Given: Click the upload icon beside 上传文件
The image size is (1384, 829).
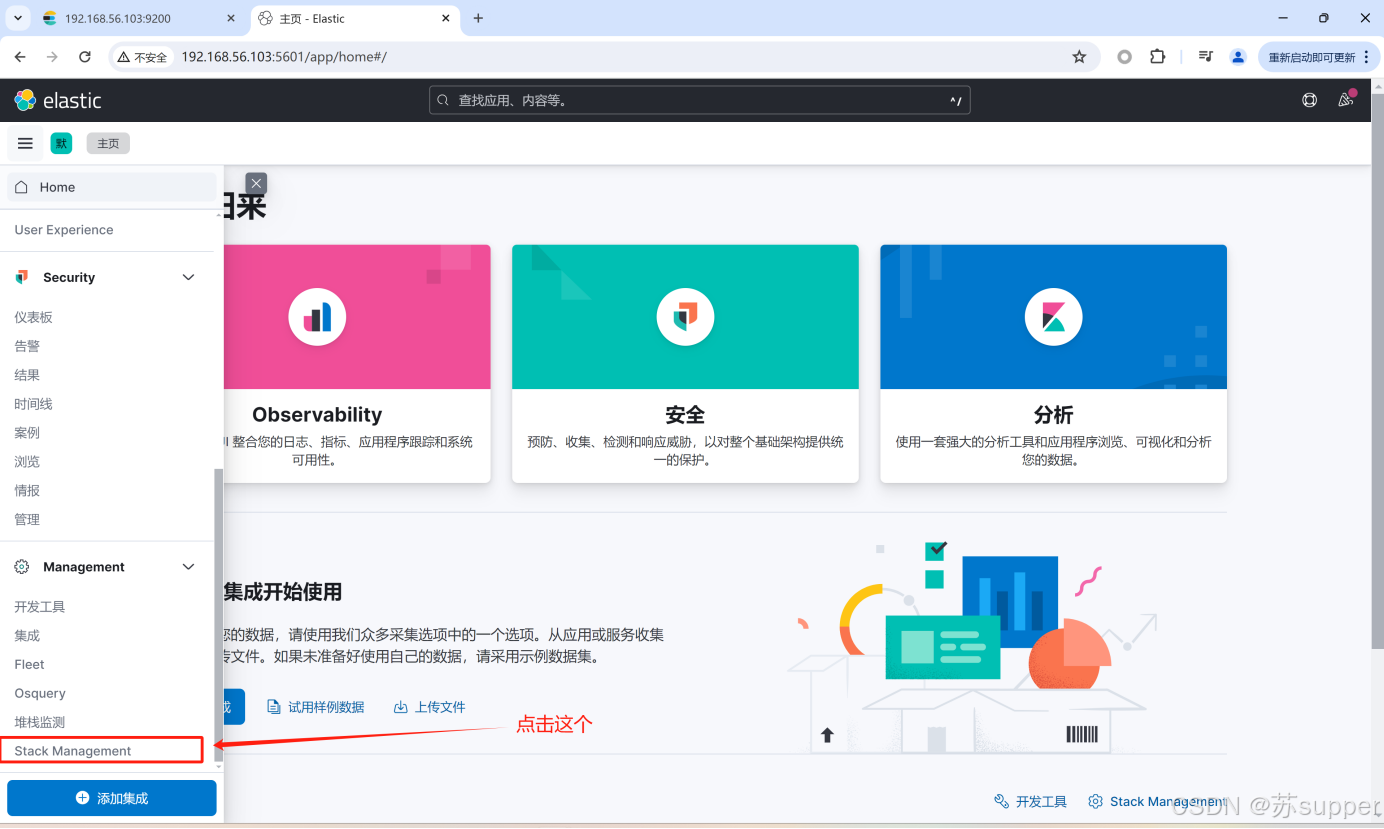Looking at the screenshot, I should pos(401,707).
